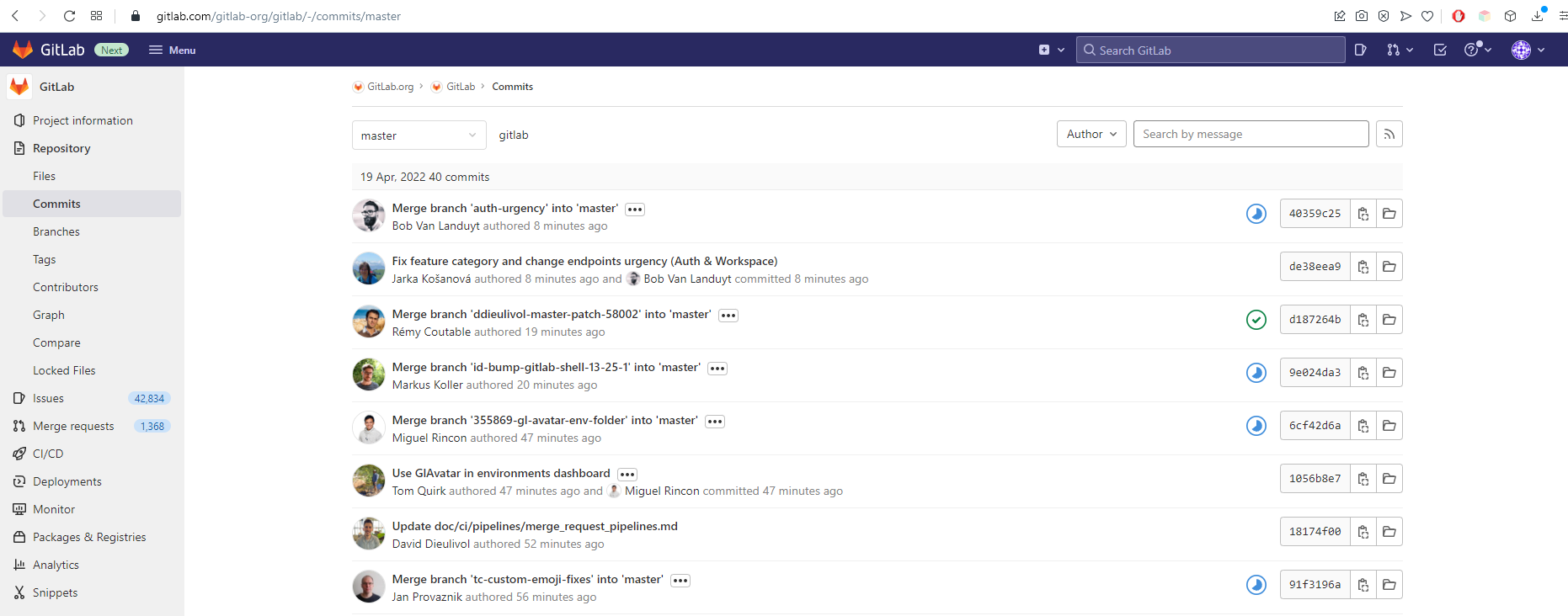Open commit hash 6cf42d6a link
The height and width of the screenshot is (616, 1568).
(x=1315, y=426)
